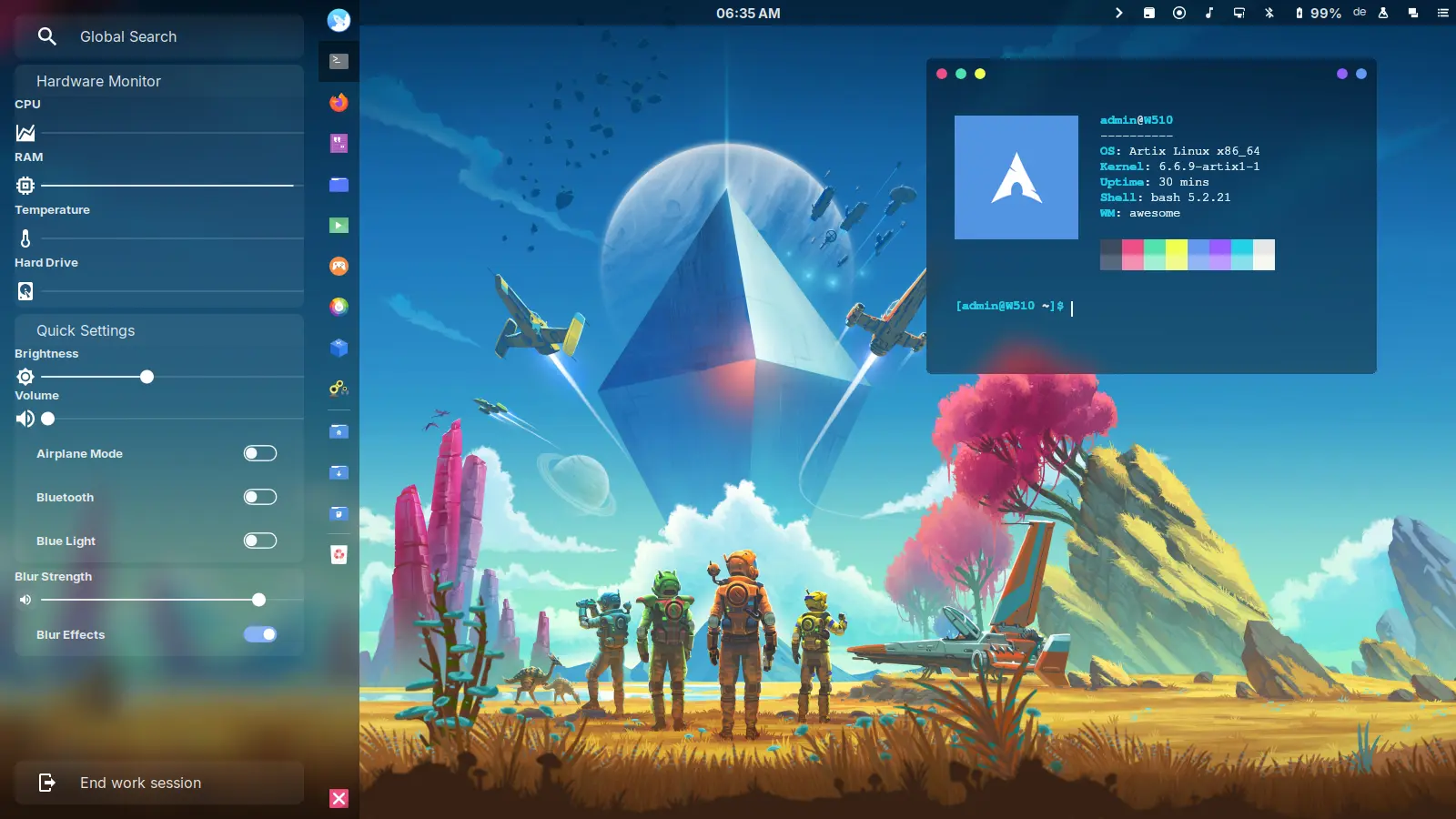
Task: Launch the green media player dock icon
Action: click(339, 225)
